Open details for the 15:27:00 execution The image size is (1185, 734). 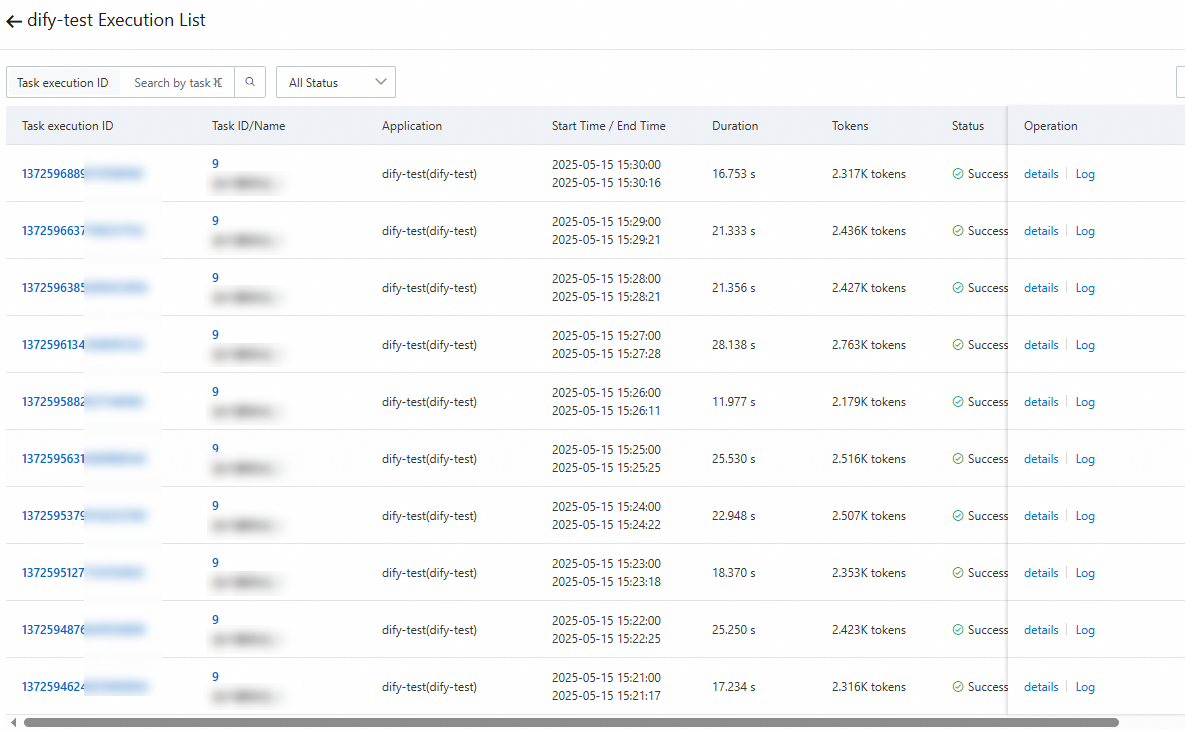tap(1041, 345)
